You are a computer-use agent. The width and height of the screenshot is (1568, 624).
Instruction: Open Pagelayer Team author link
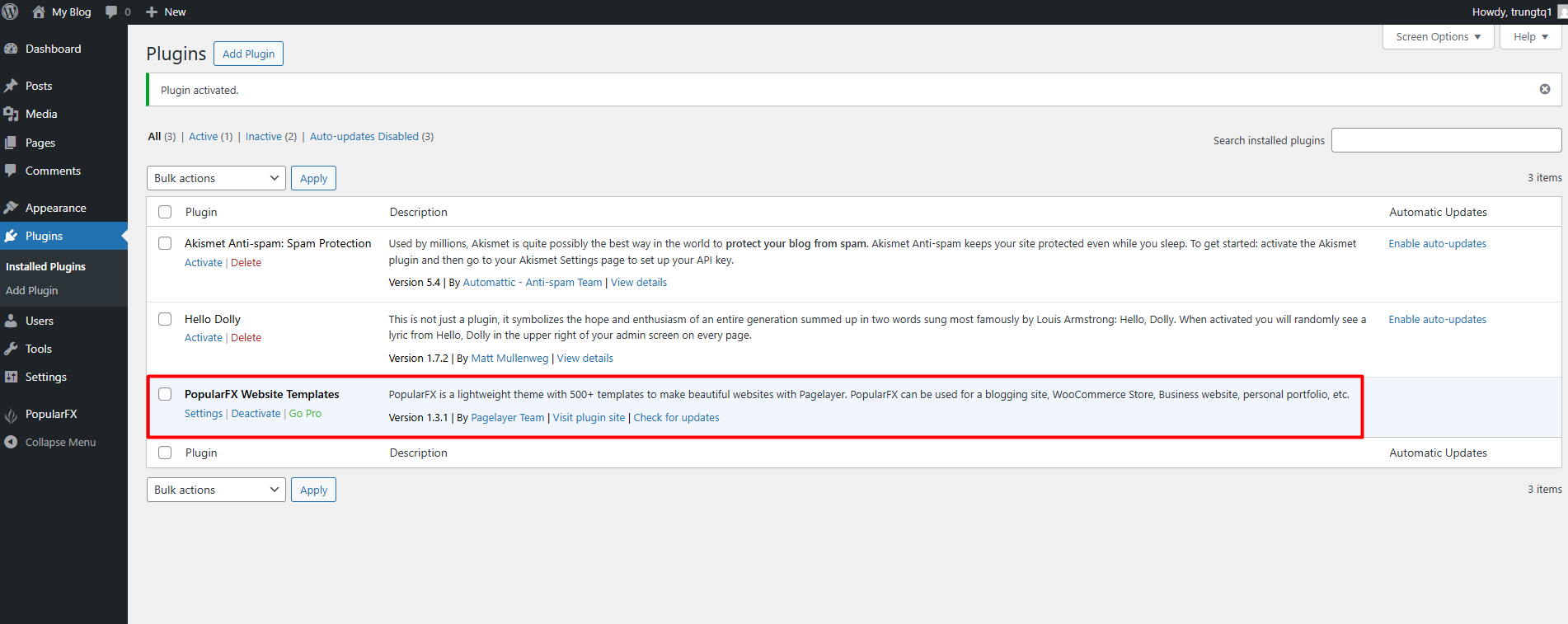(508, 417)
